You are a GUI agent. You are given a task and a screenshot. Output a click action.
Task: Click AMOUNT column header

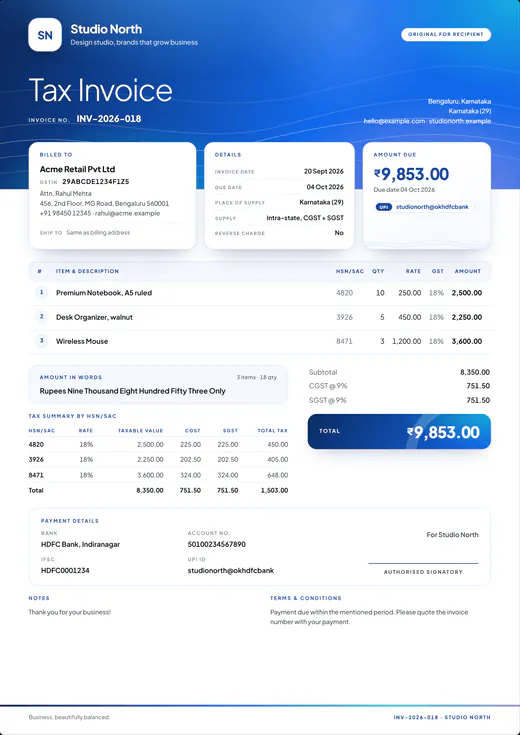[x=468, y=271]
